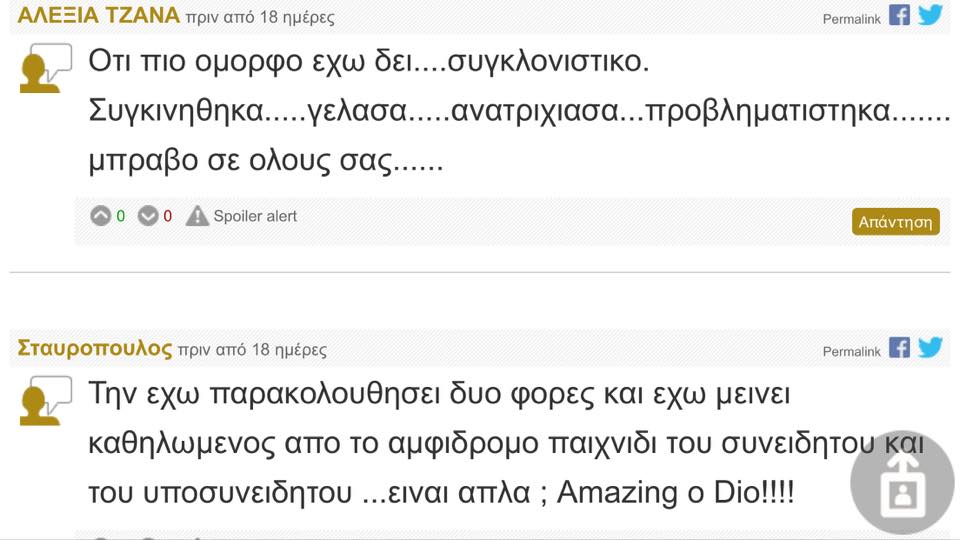Click the red downvote count number
The image size is (960, 540).
[168, 216]
